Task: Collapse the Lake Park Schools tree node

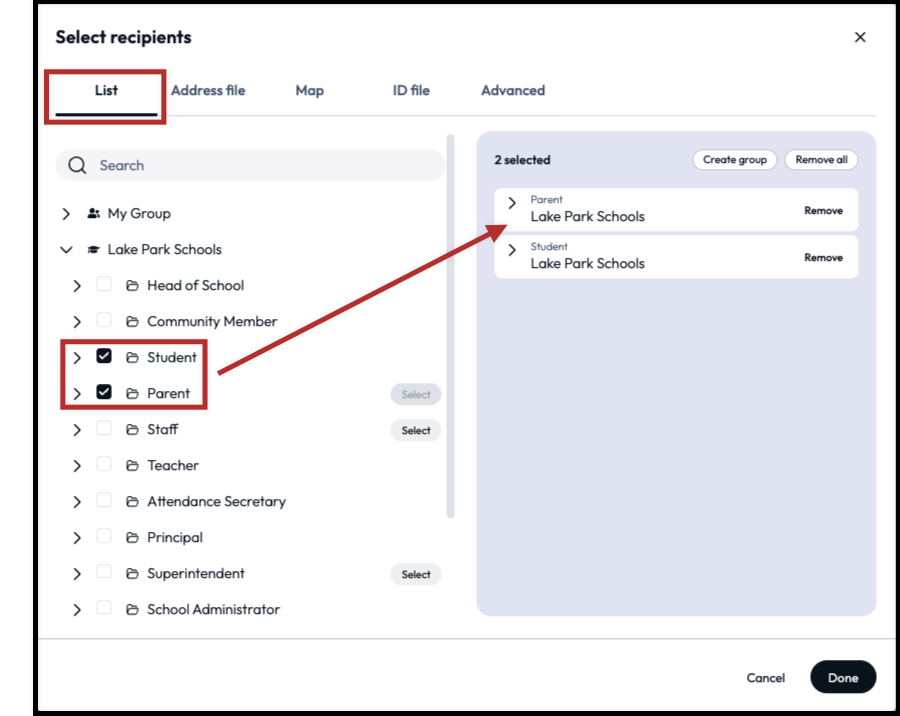Action: tap(66, 250)
